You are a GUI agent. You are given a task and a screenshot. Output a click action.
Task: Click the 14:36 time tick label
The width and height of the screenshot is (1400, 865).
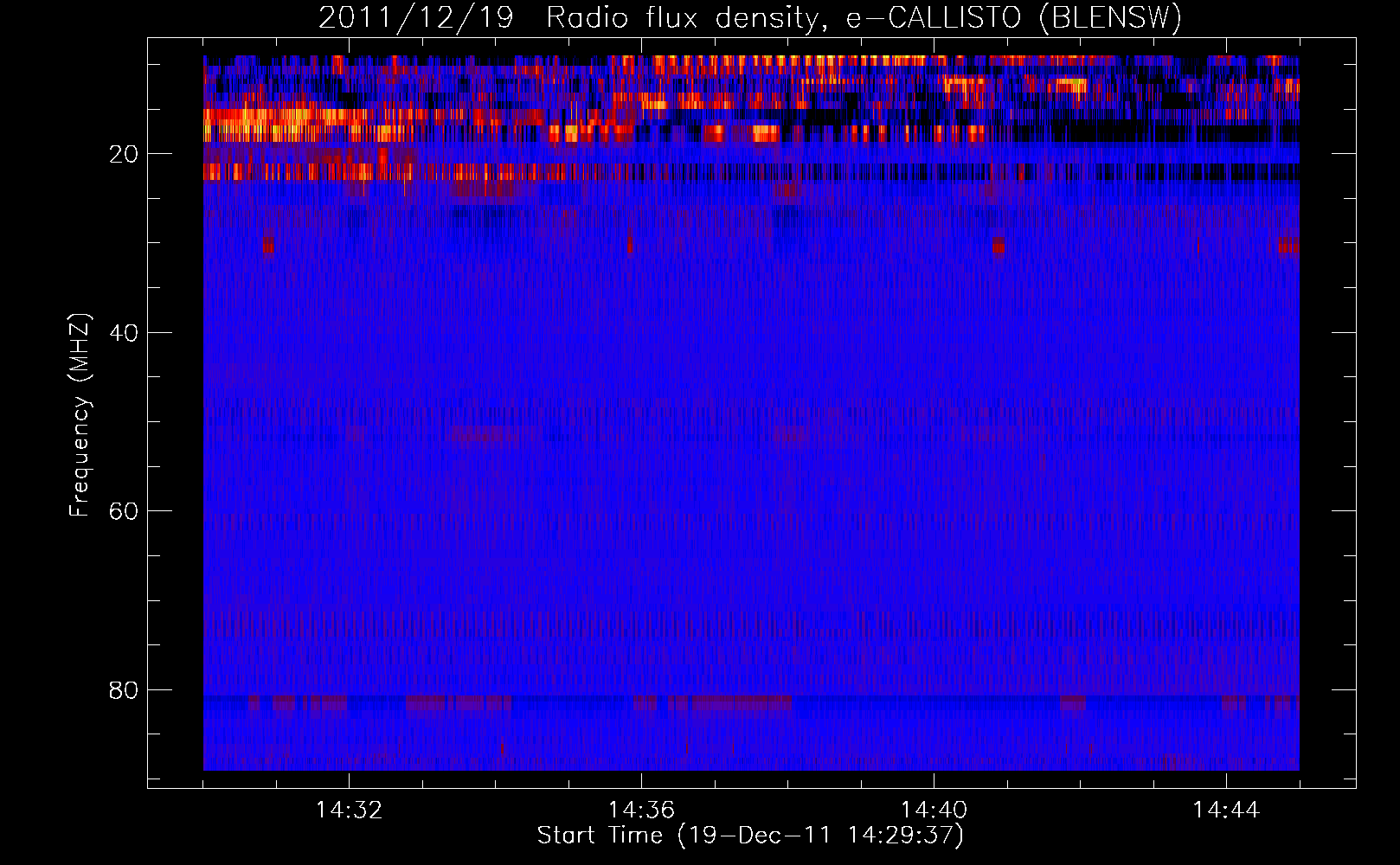641,810
